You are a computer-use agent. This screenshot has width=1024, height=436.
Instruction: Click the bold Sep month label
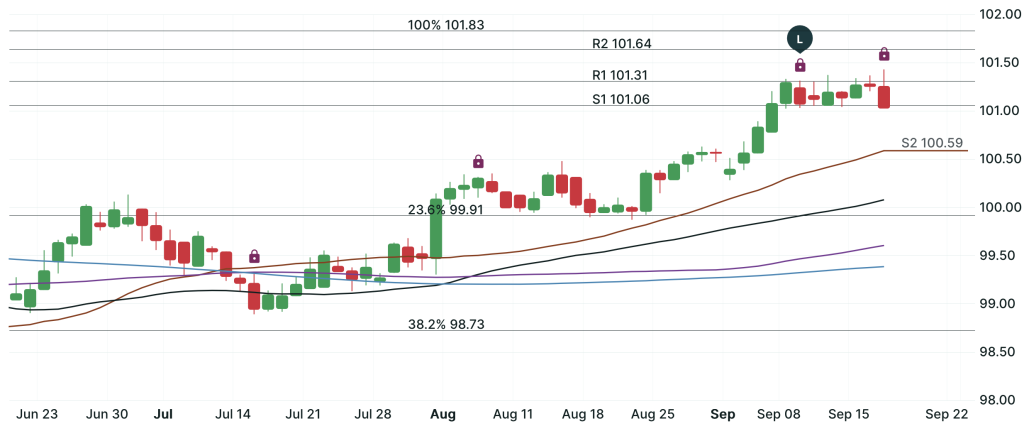[723, 414]
